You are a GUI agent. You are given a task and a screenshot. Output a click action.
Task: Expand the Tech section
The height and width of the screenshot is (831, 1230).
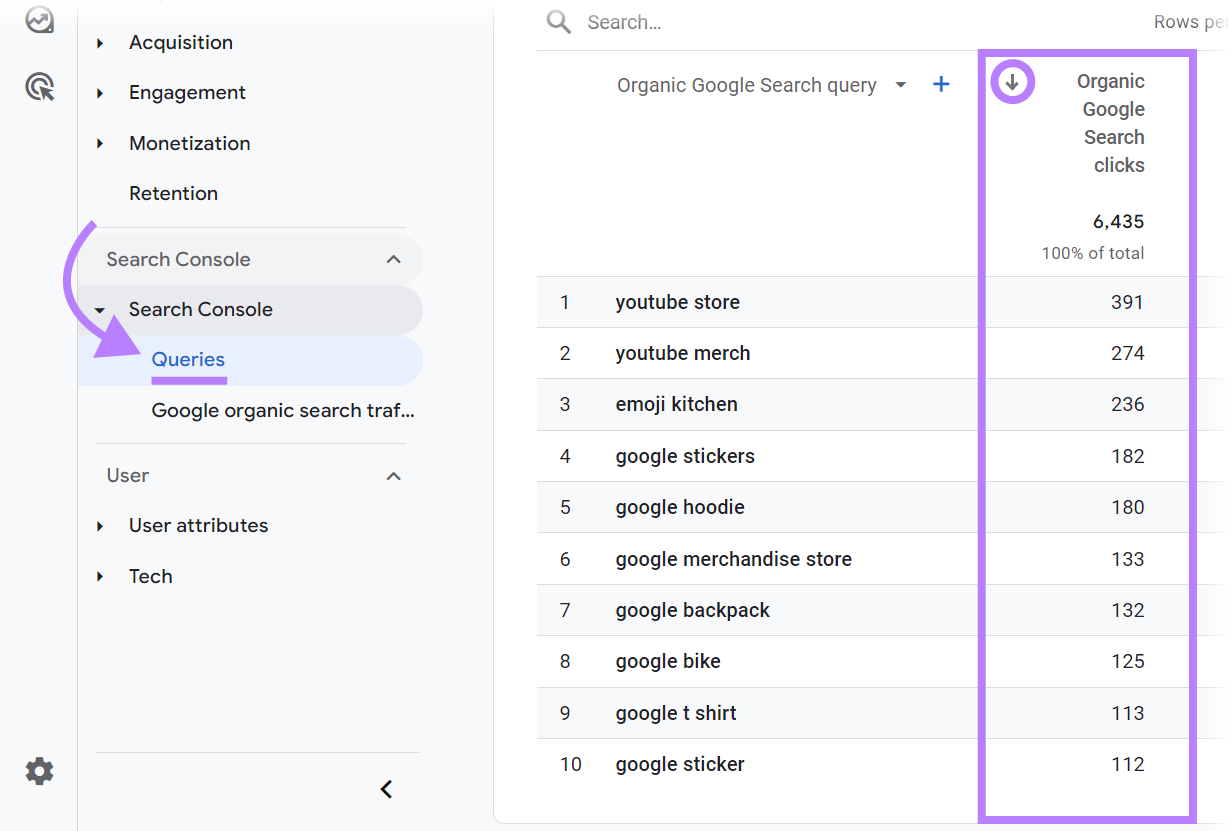tap(100, 577)
